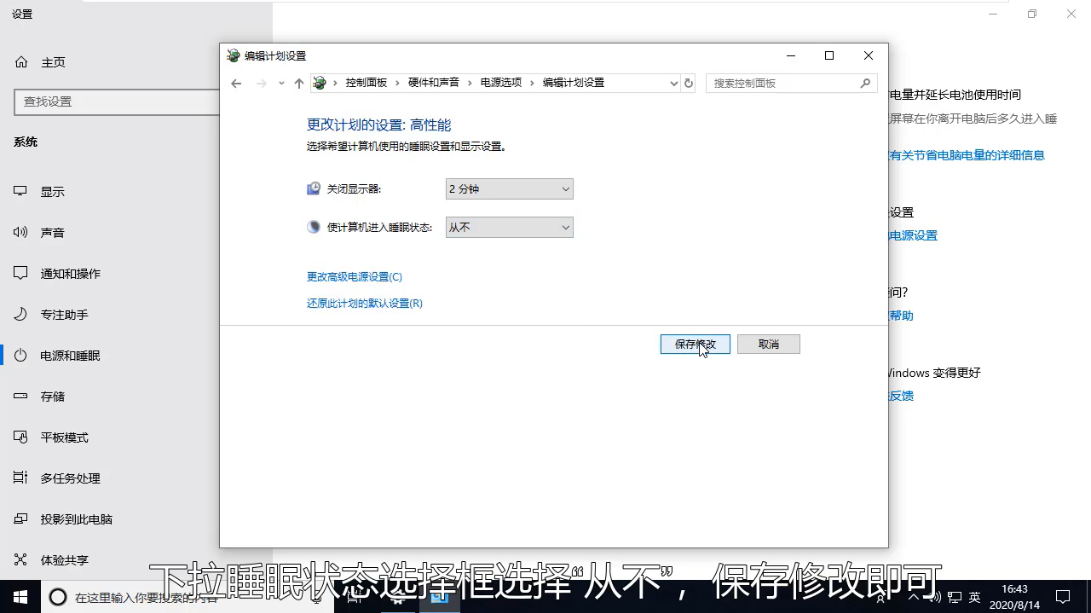The image size is (1091, 613).
Task: Open recent locations dropdown arrow
Action: [x=281, y=83]
